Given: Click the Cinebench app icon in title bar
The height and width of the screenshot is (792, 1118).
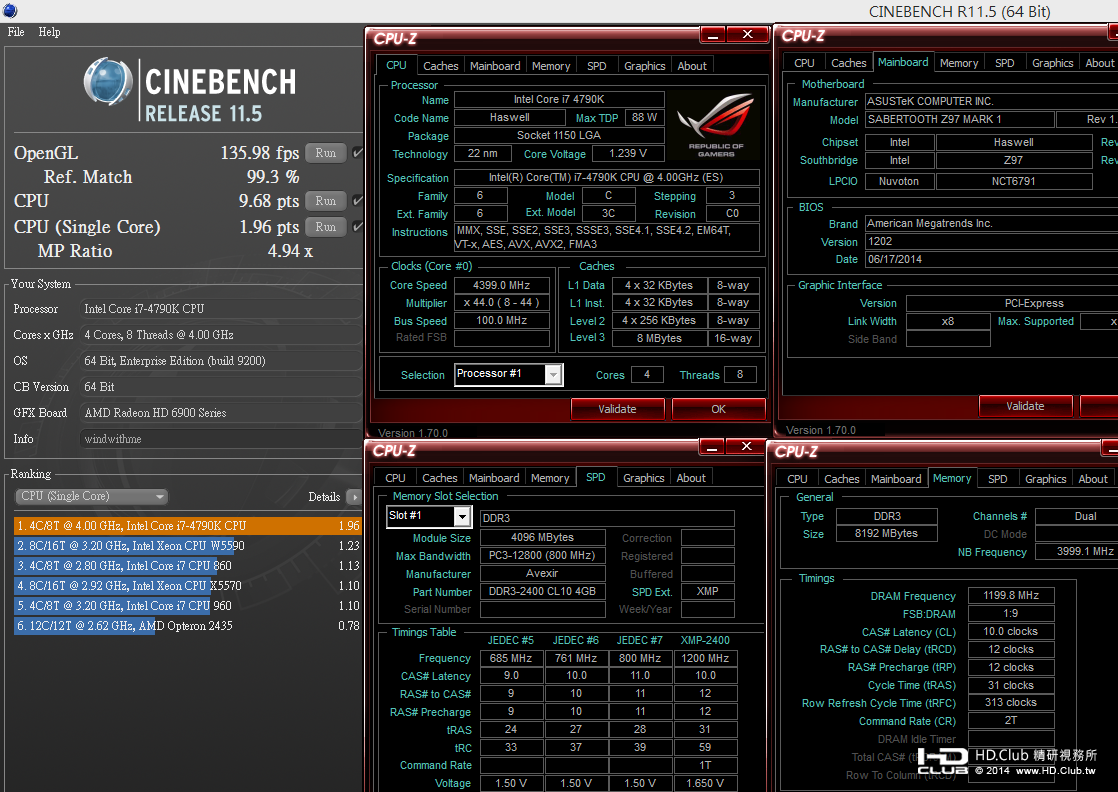Looking at the screenshot, I should tap(9, 10).
